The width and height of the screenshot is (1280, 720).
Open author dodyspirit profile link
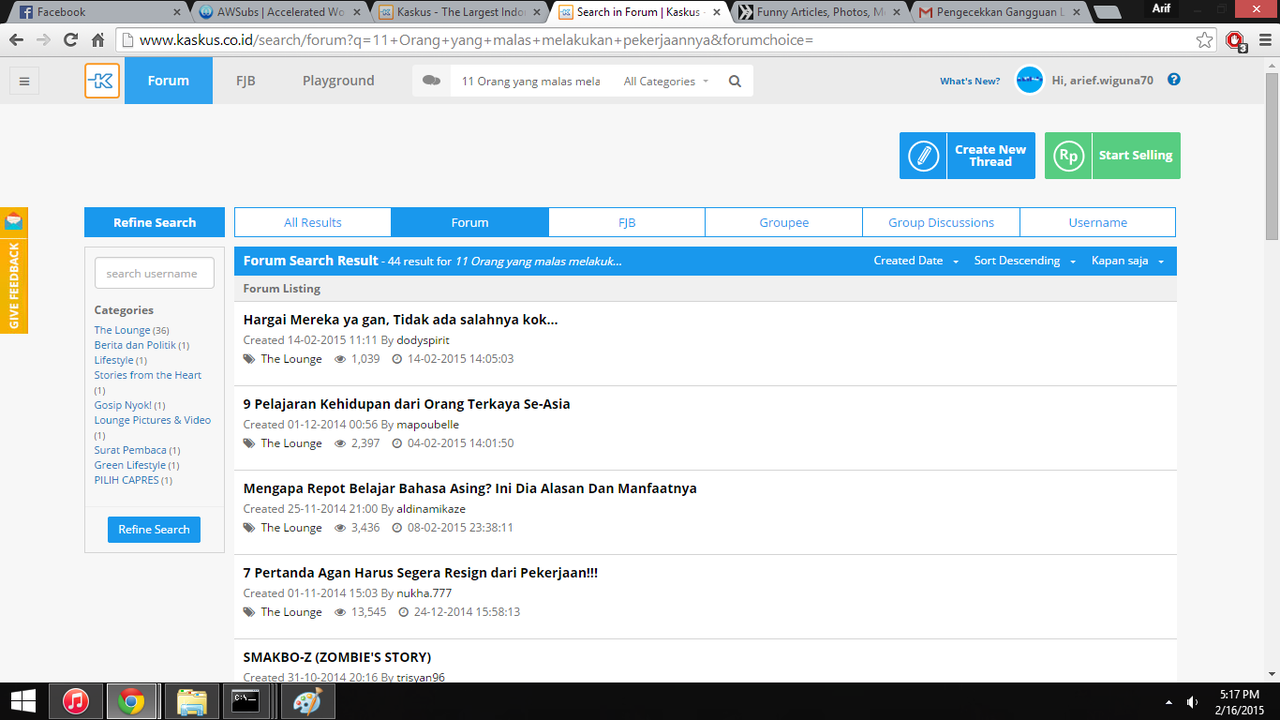423,340
